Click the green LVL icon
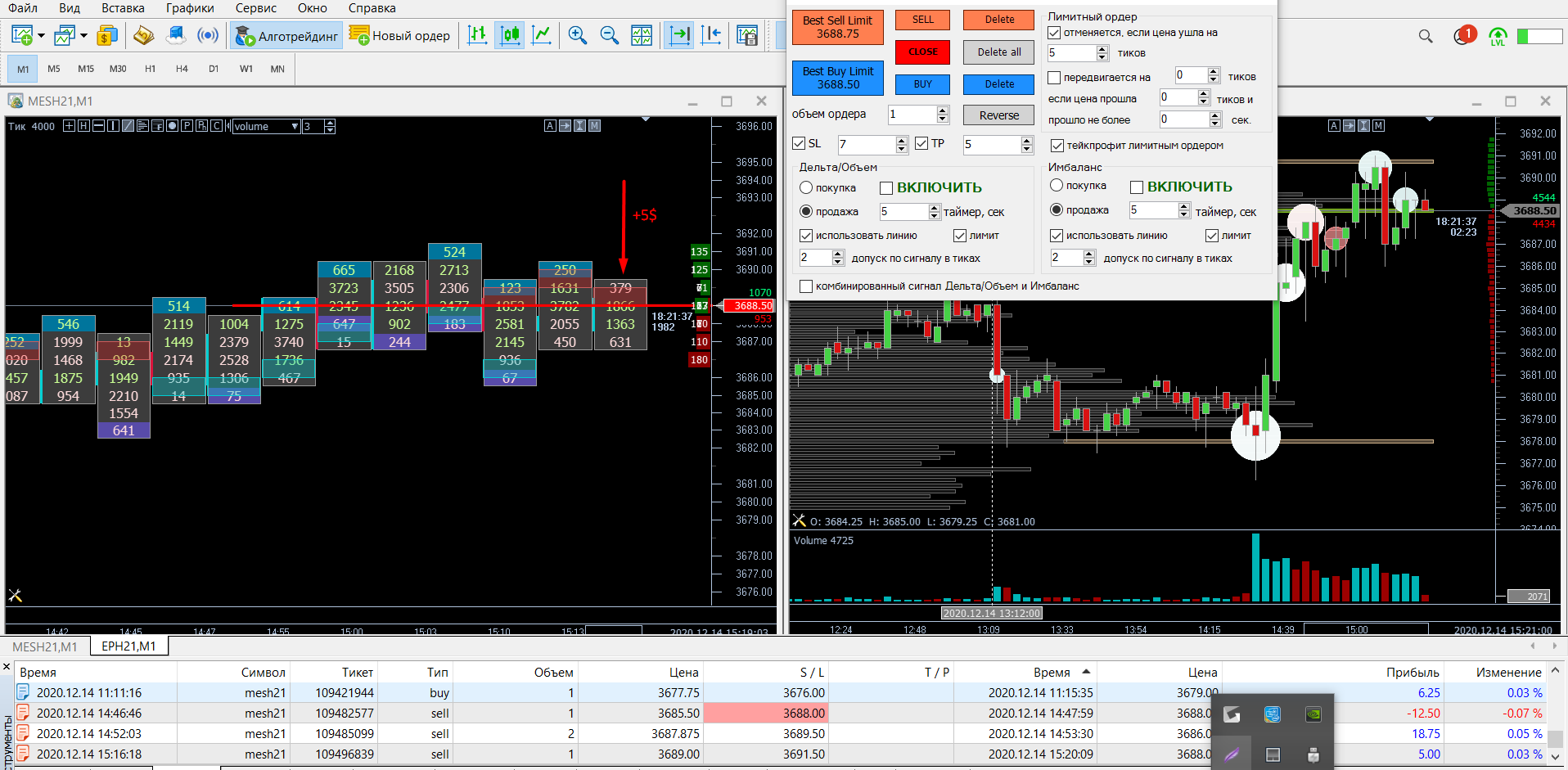The image size is (1568, 770). 1498,36
